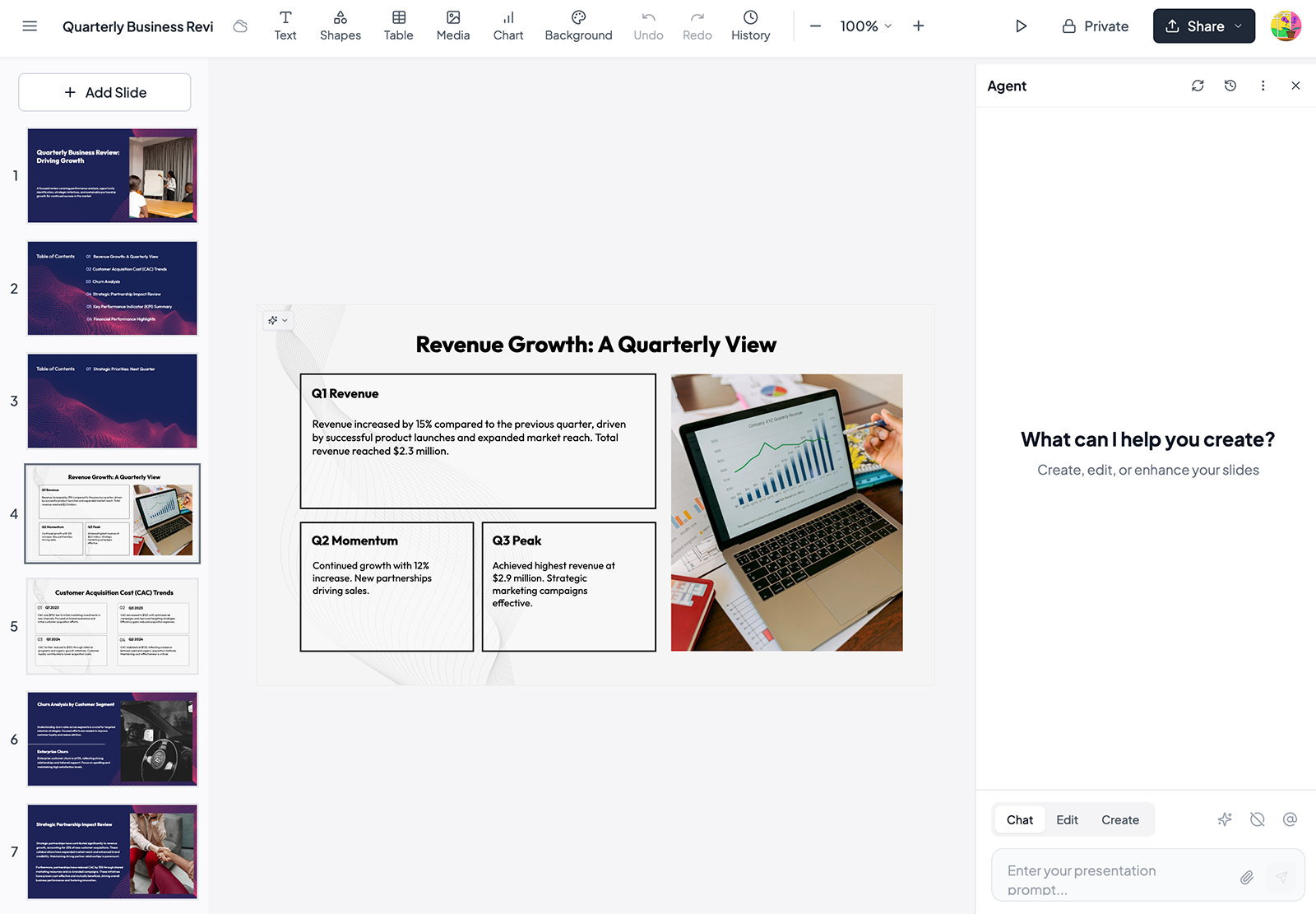
Task: Select the Text tool
Action: (x=285, y=26)
